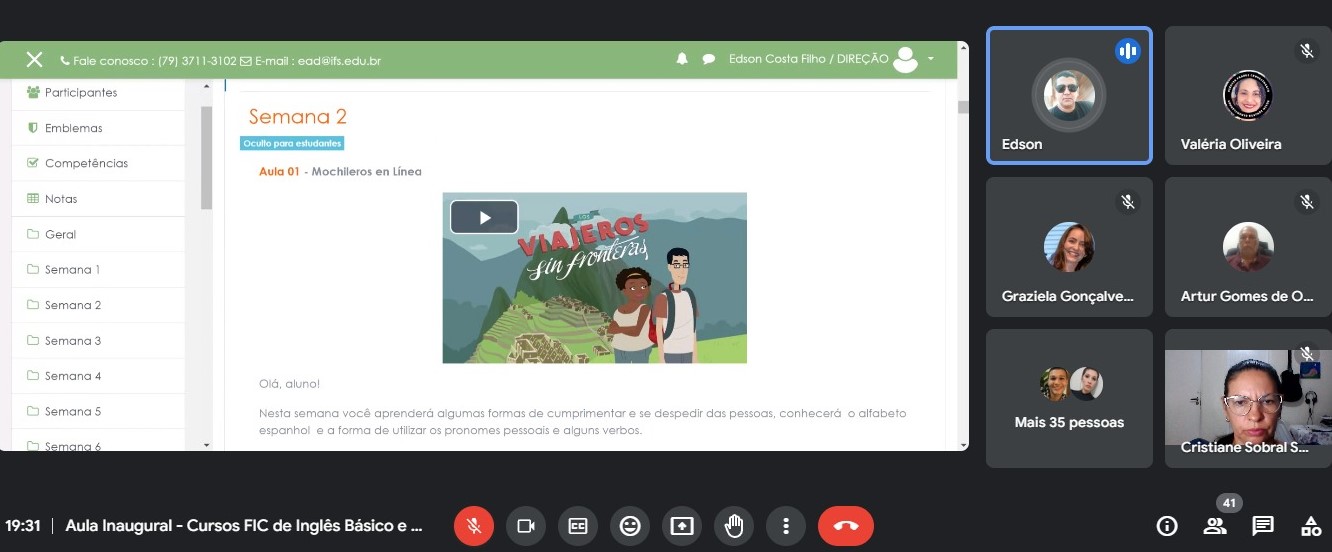Screen dimensions: 1332x552
Task: Click the Oculto para estudantes label
Action: point(292,144)
